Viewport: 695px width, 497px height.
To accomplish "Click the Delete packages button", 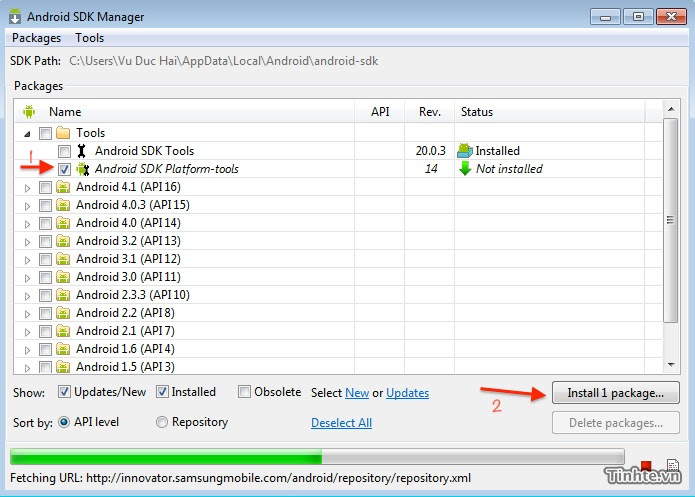I will [x=616, y=423].
